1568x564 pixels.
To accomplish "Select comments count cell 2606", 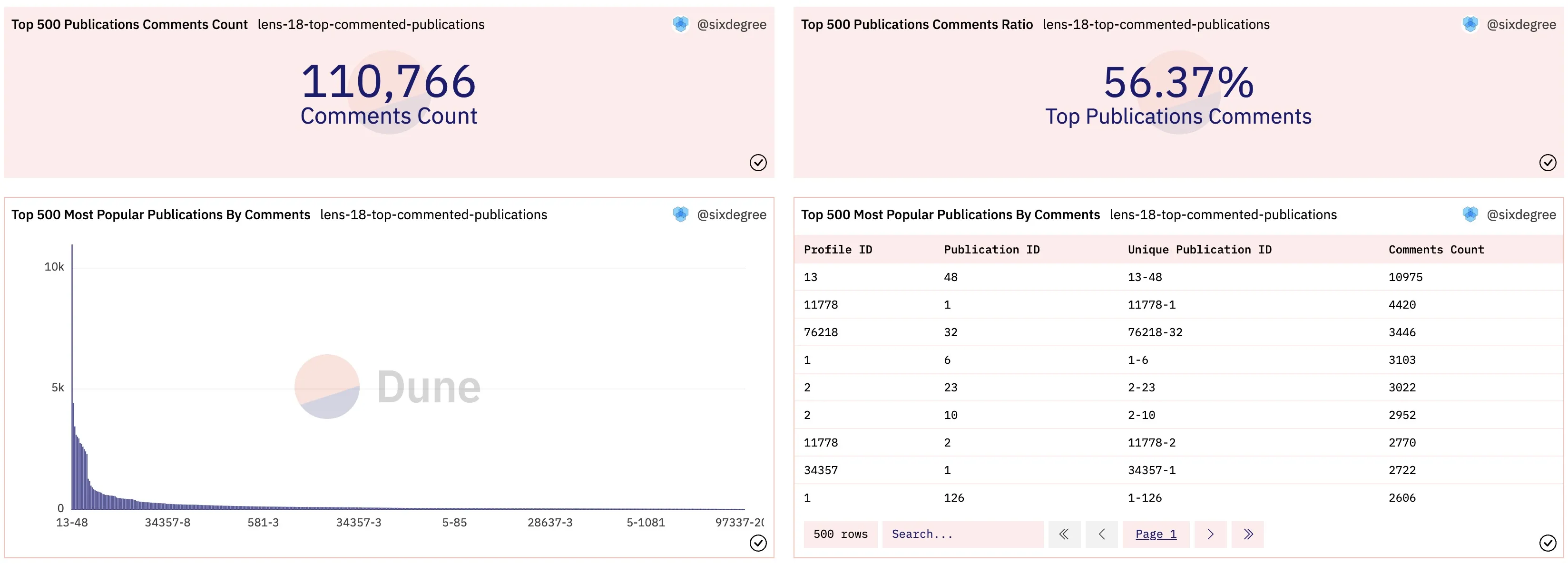I will click(x=1402, y=498).
